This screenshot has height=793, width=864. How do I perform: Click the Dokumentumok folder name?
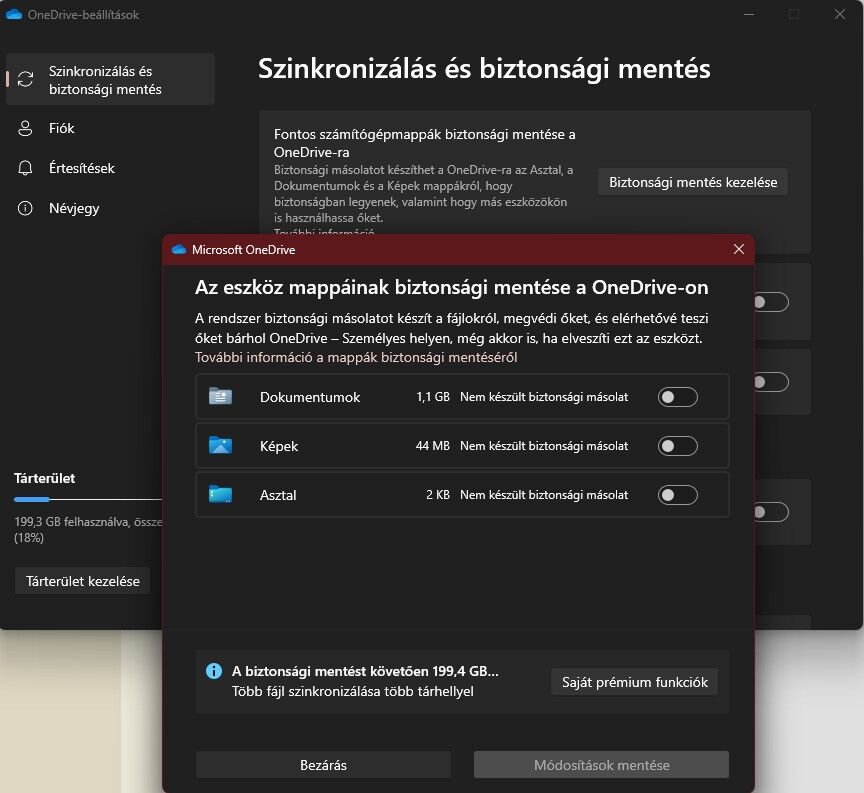tap(310, 397)
